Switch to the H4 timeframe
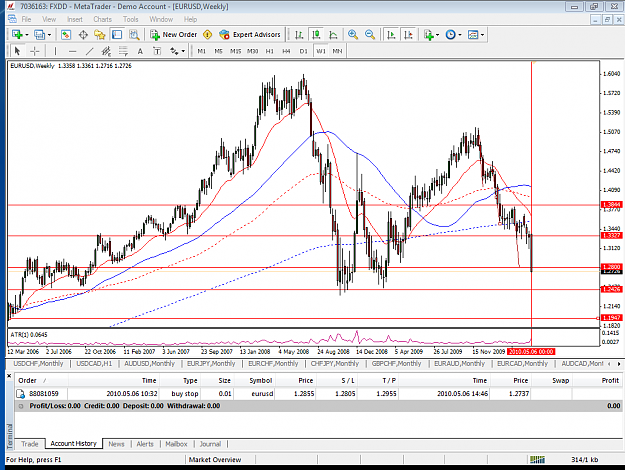Screen dimensions: 625x470 coord(286,51)
